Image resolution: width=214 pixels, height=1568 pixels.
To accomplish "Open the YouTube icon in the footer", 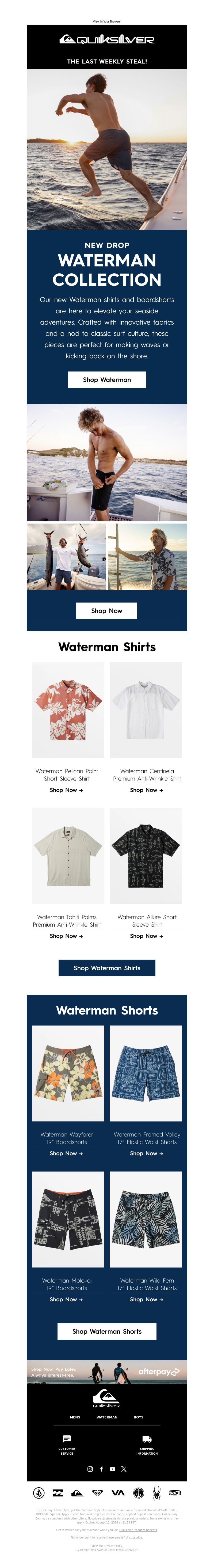I will [112, 1469].
